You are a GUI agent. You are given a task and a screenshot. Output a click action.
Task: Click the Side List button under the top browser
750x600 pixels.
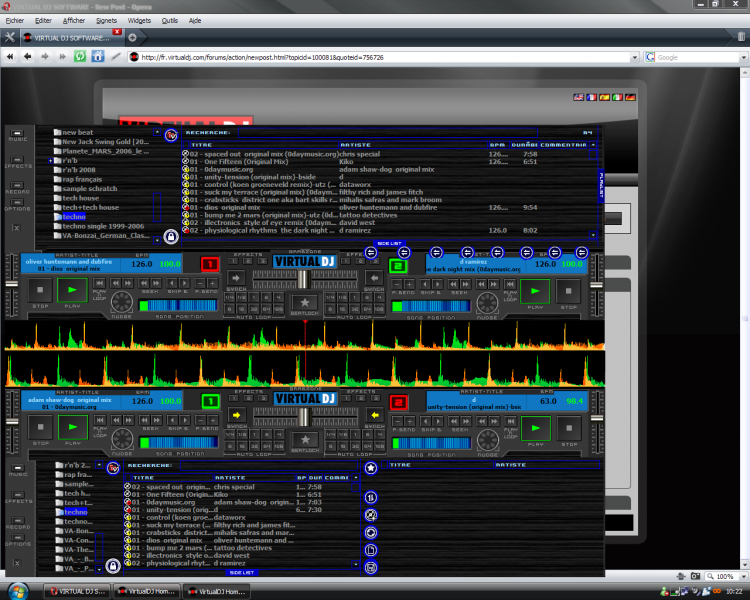[x=390, y=243]
